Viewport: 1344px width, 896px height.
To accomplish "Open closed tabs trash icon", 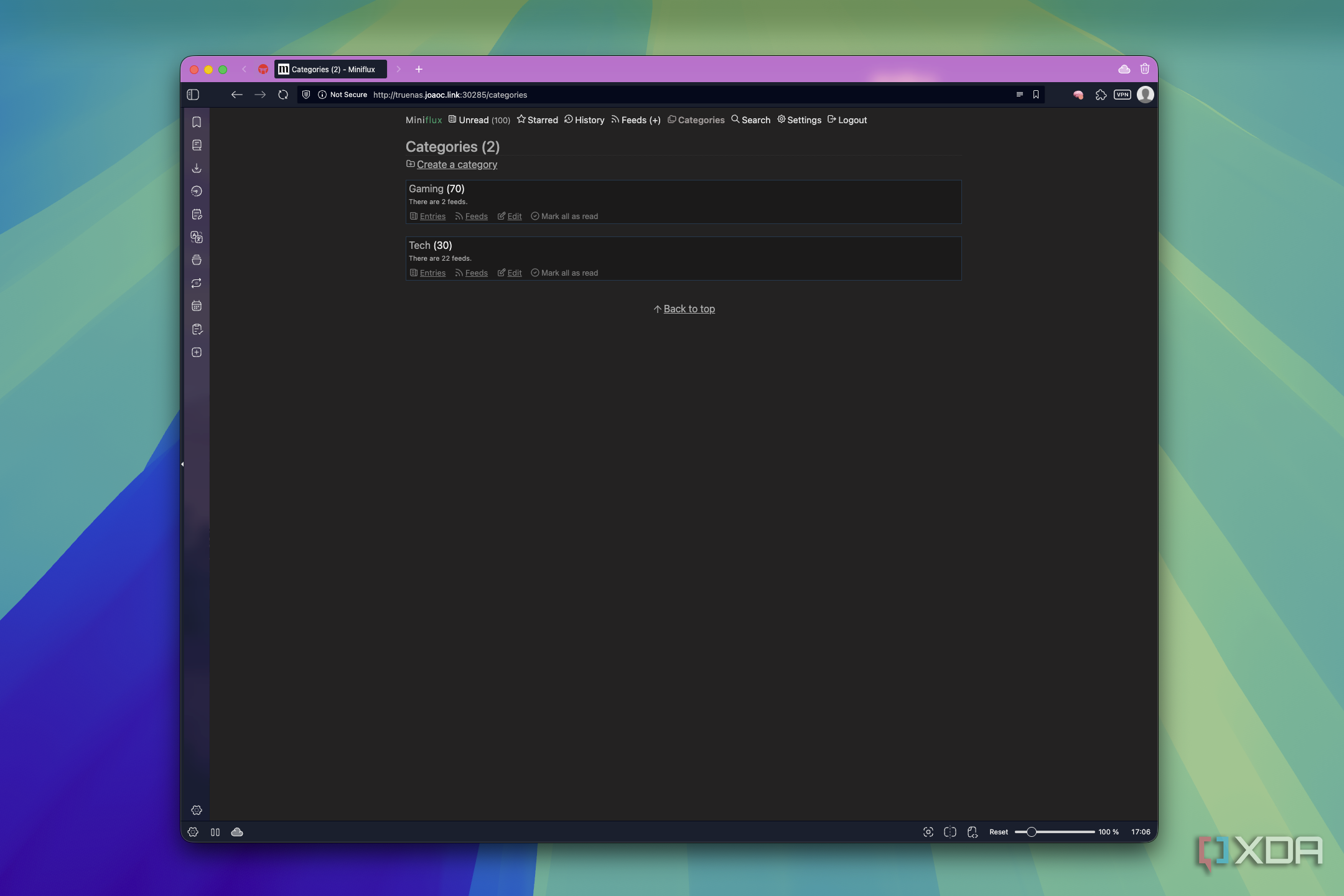I will point(1145,69).
